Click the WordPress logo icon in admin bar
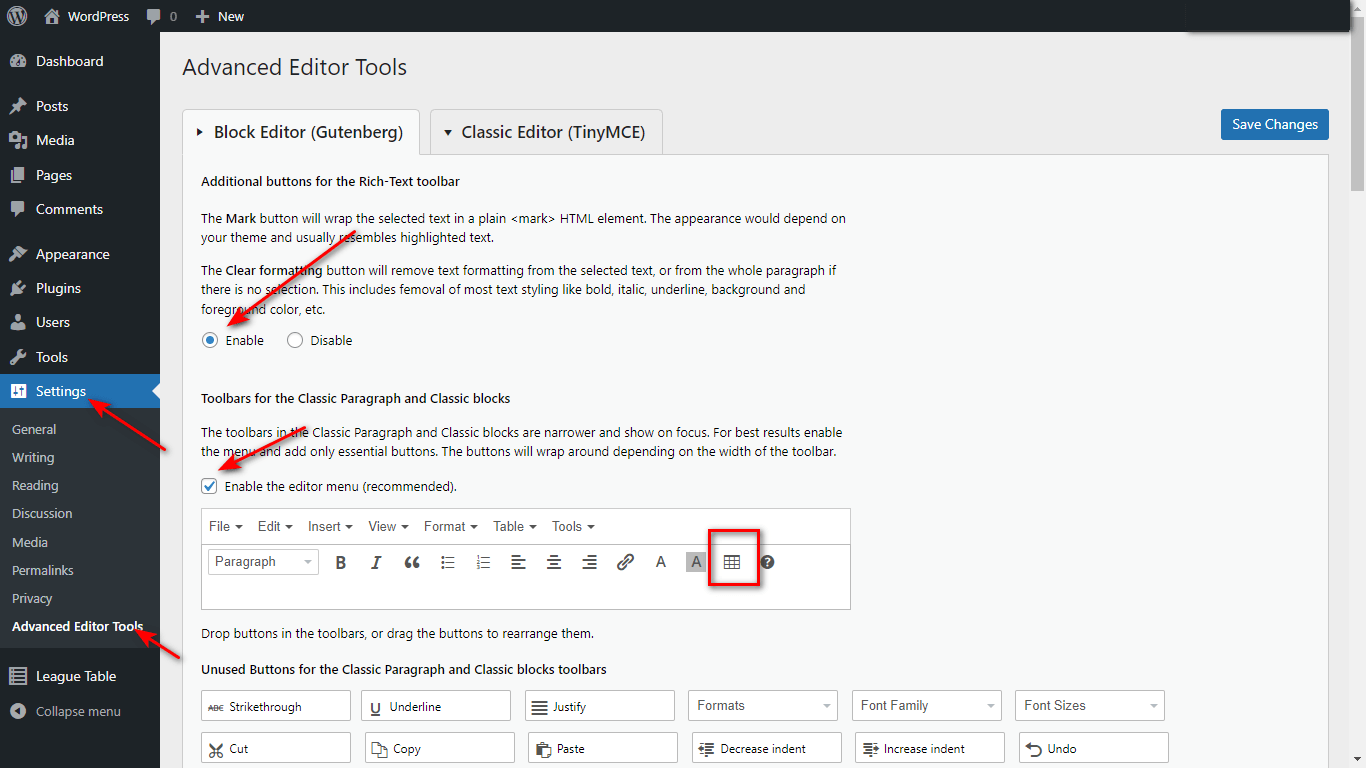The image size is (1366, 768). [17, 16]
